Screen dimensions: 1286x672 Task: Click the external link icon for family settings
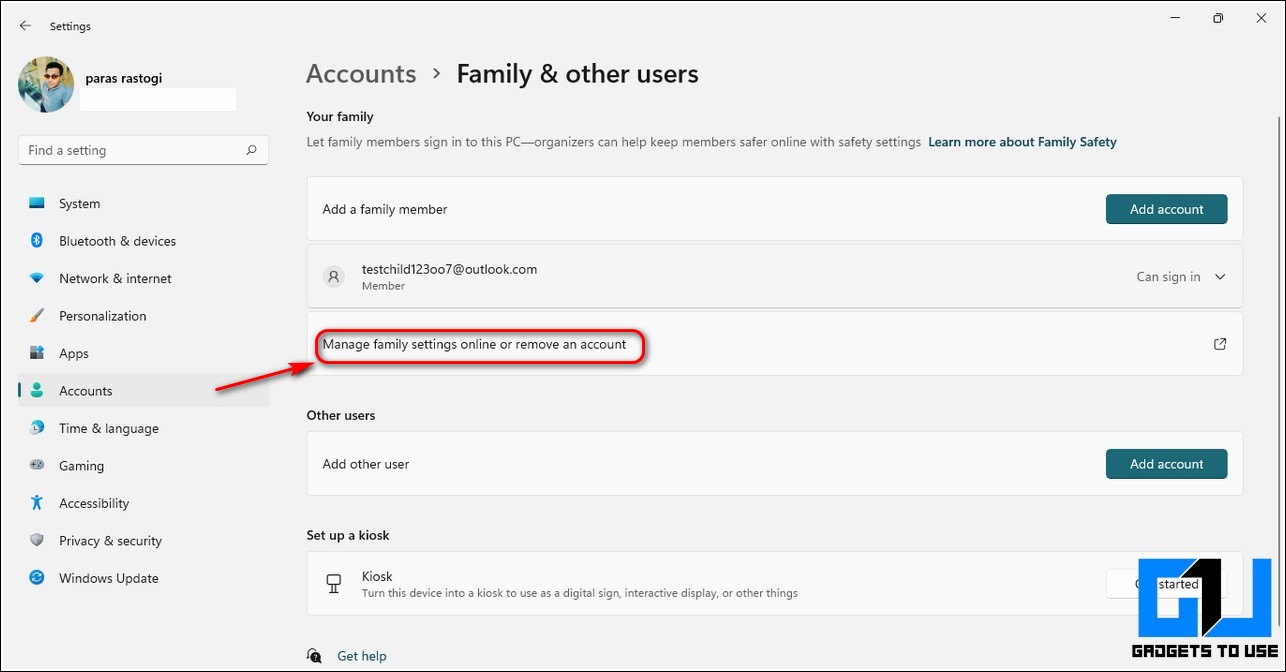click(1219, 344)
